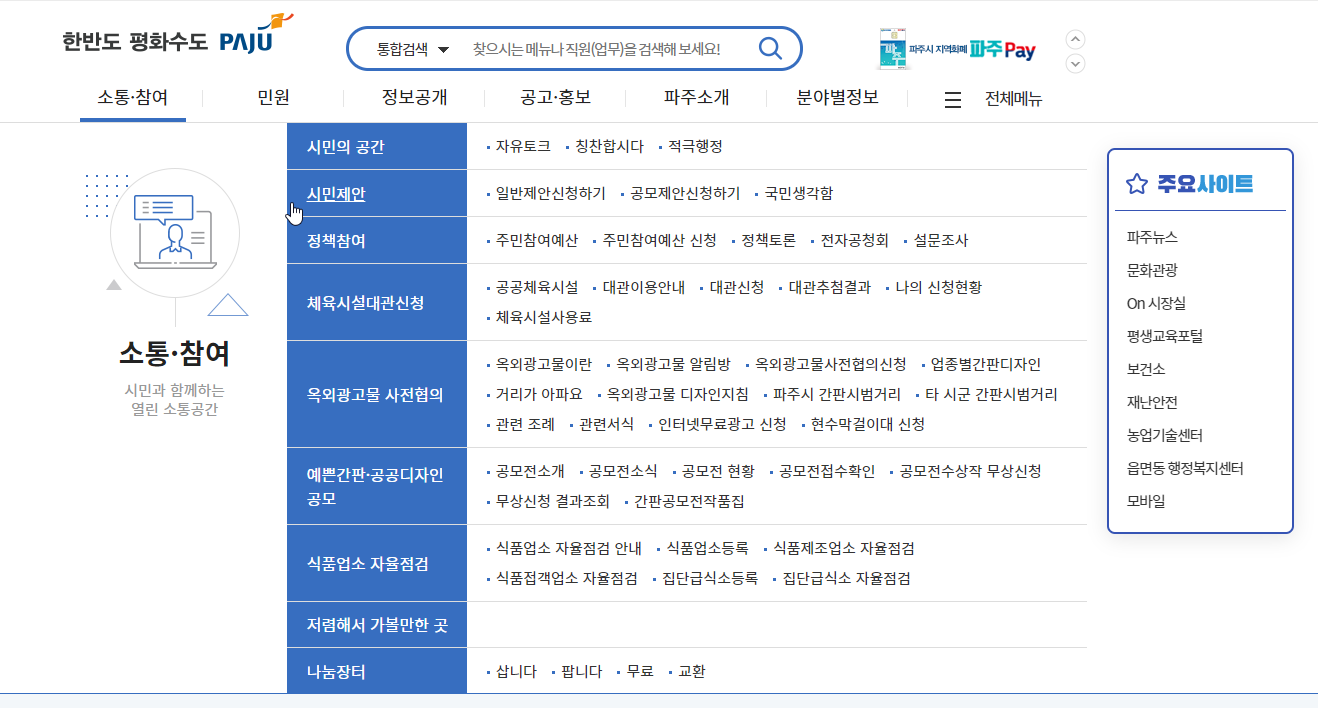The height and width of the screenshot is (708, 1318).
Task: Open 평생교육포털 in 주요사이트
Action: [1164, 336]
